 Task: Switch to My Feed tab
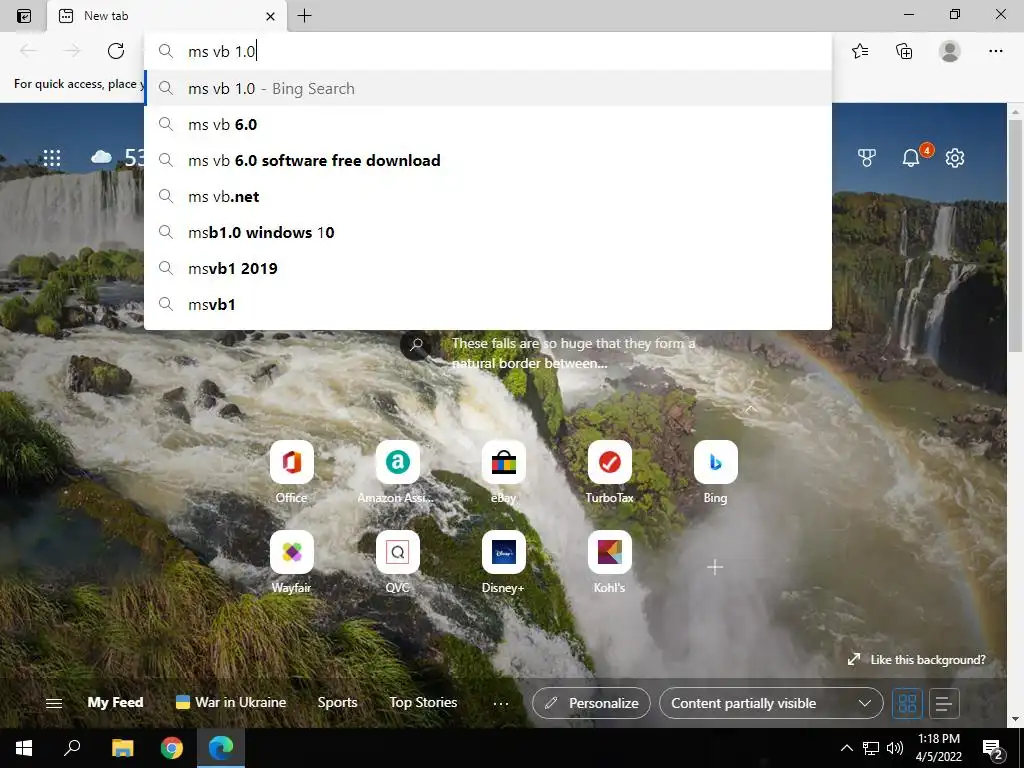point(115,703)
